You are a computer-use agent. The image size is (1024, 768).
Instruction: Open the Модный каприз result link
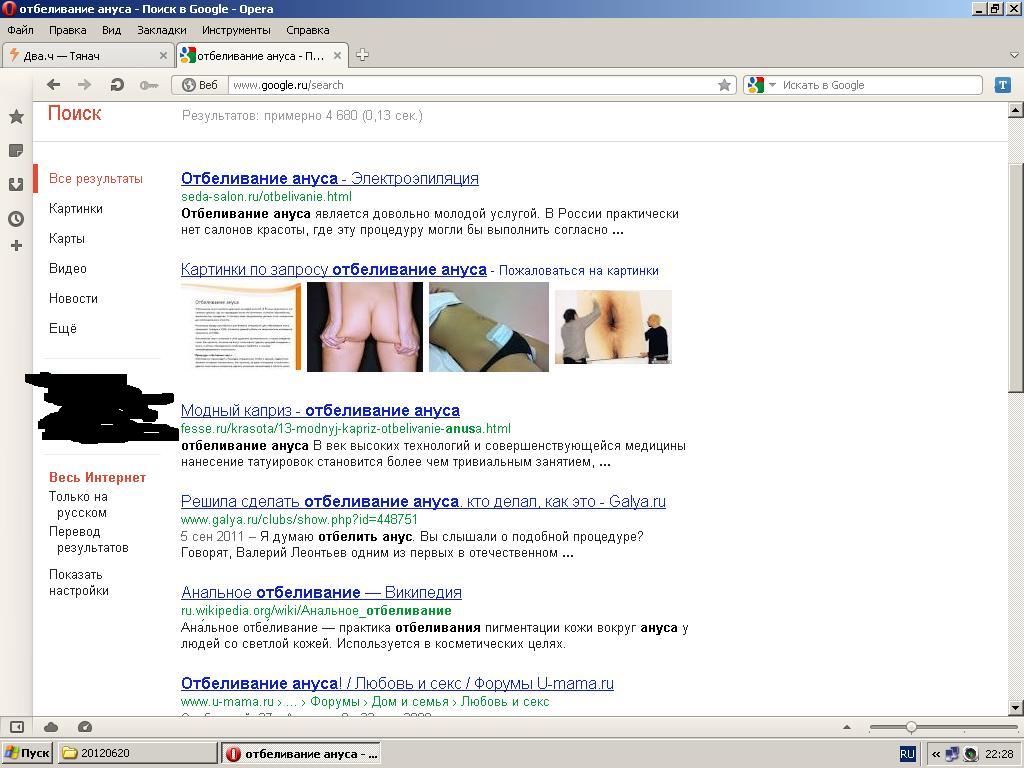pyautogui.click(x=320, y=411)
